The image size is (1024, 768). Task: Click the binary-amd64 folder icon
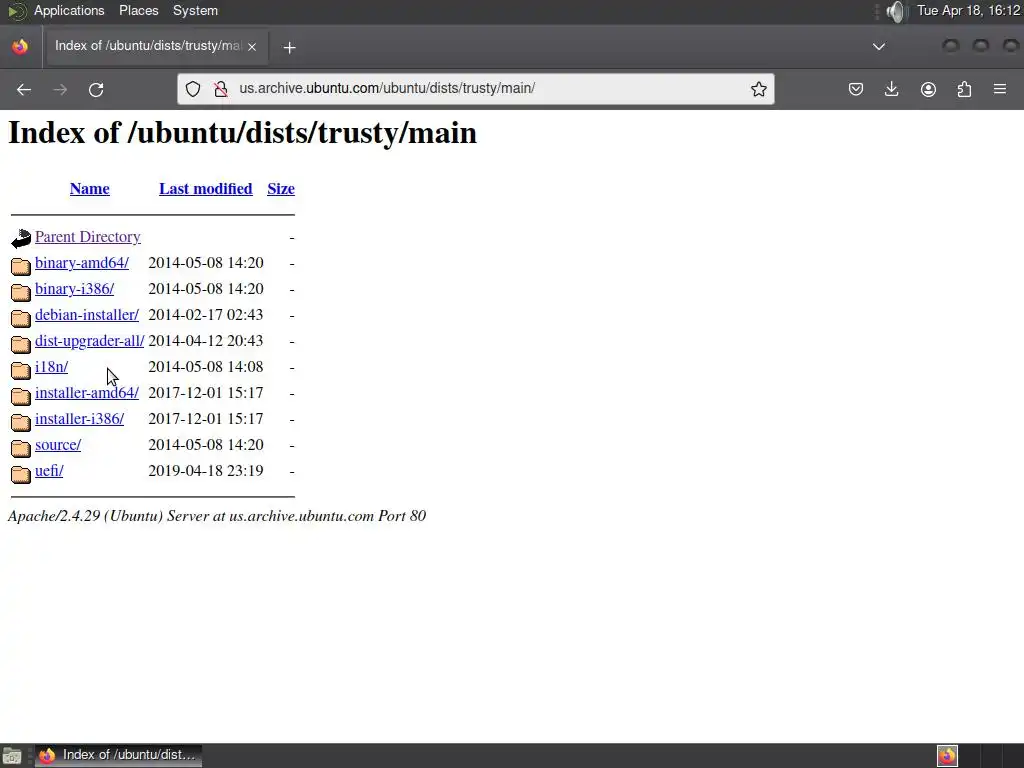21,265
